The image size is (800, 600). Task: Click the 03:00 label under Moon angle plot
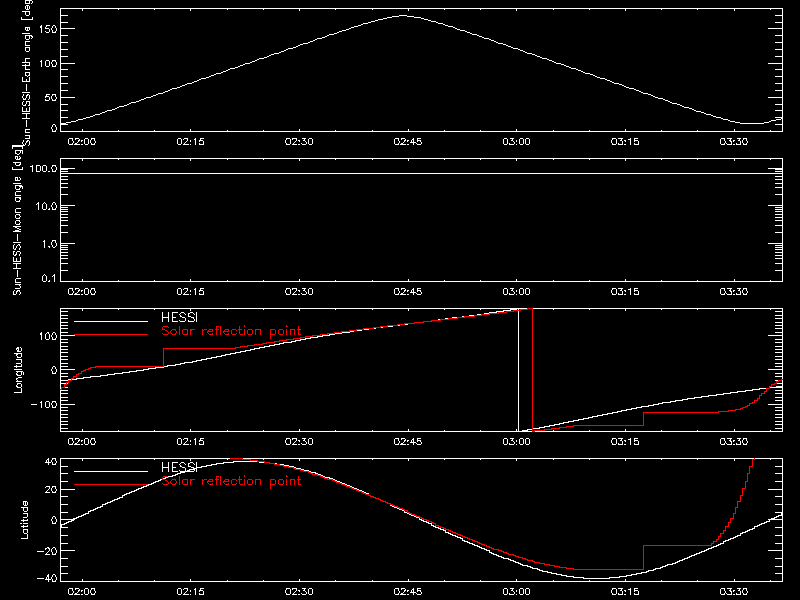point(516,291)
